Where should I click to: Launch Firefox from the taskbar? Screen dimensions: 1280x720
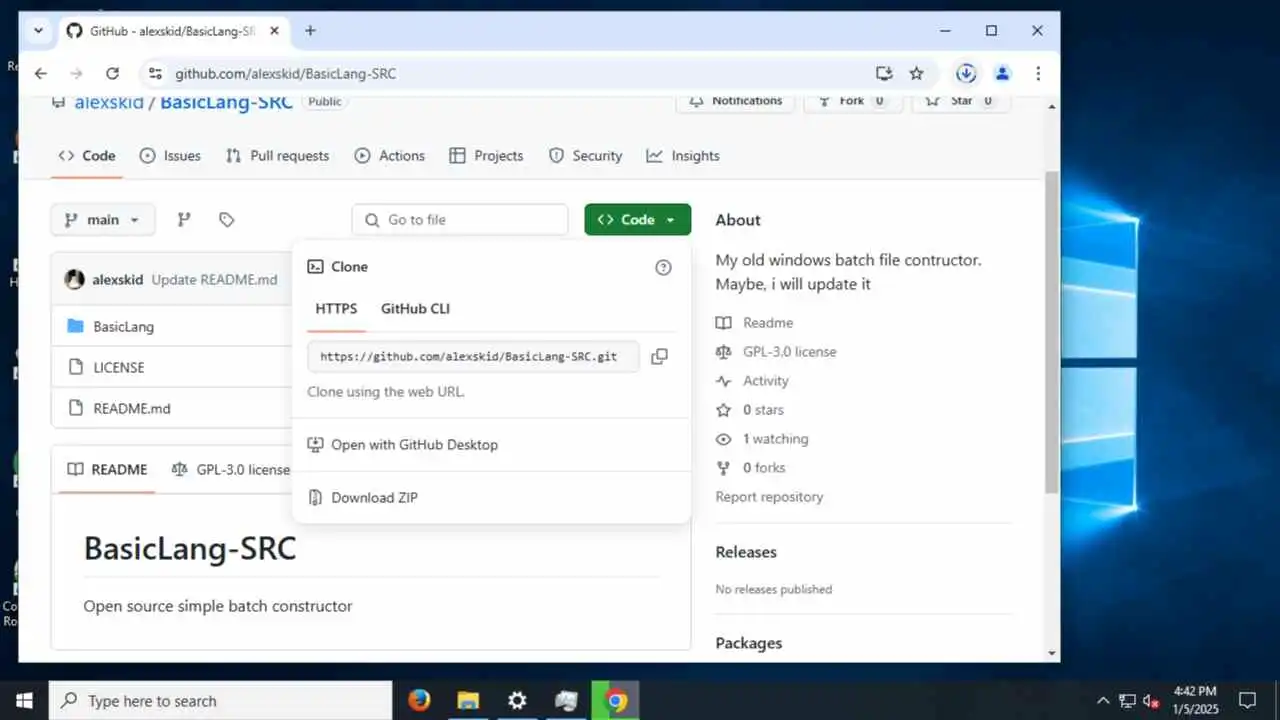tap(419, 700)
